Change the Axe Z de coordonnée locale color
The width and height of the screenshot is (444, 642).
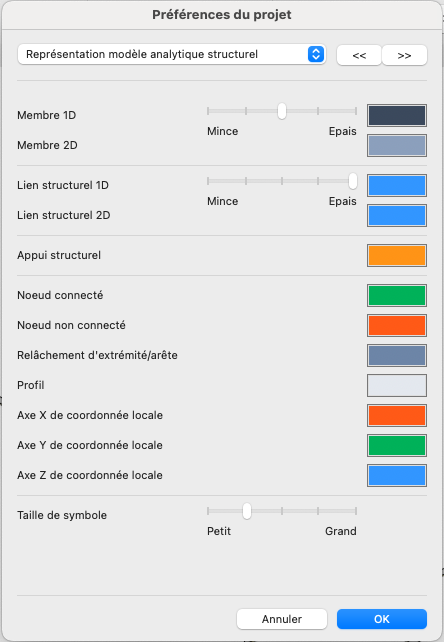(396, 475)
